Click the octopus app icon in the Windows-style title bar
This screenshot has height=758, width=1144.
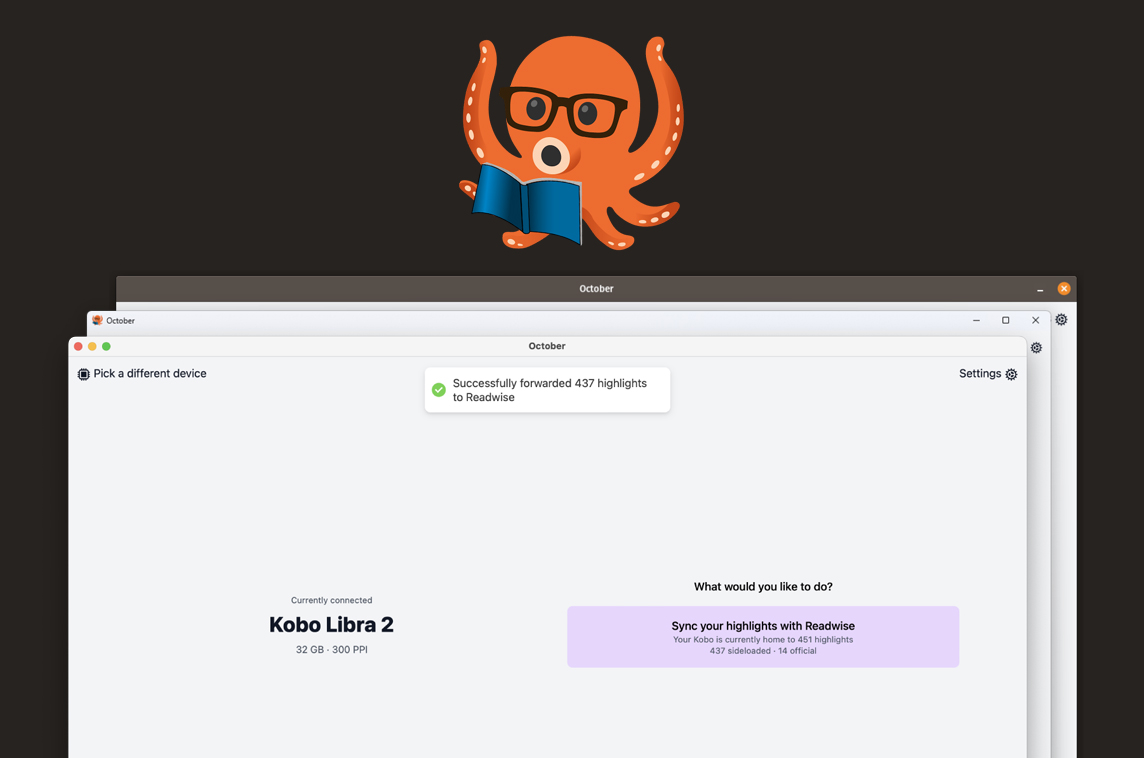coord(97,320)
